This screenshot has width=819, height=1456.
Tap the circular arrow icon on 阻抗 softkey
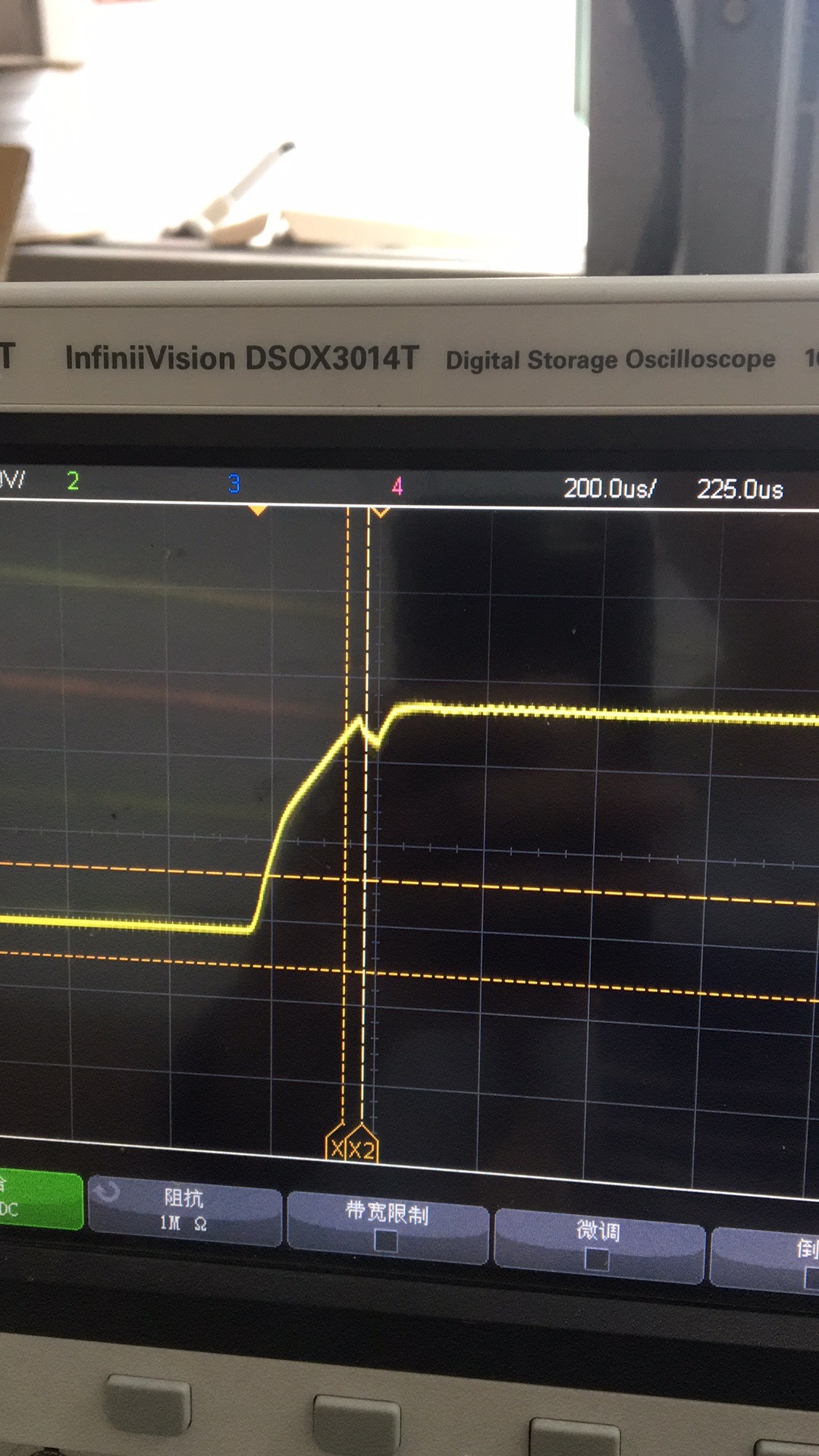(106, 1193)
